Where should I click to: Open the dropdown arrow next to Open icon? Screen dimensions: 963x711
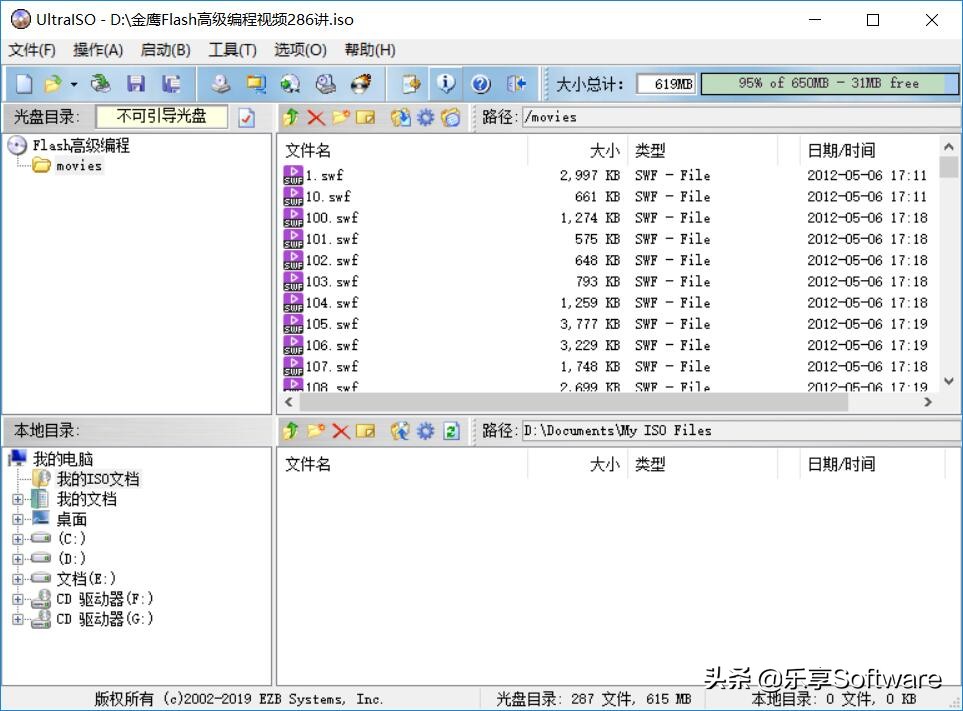coord(72,83)
